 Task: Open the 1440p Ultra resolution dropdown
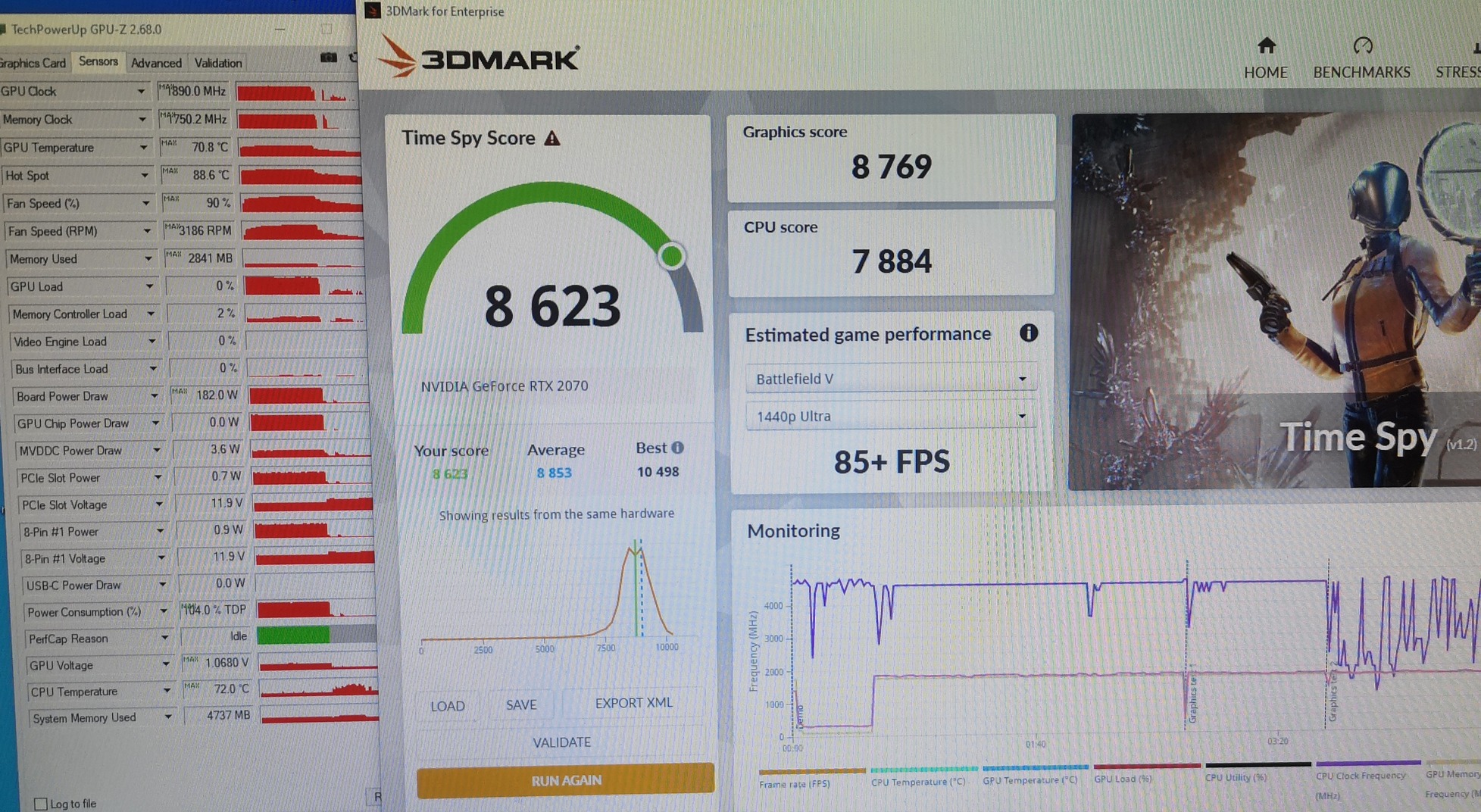click(889, 416)
